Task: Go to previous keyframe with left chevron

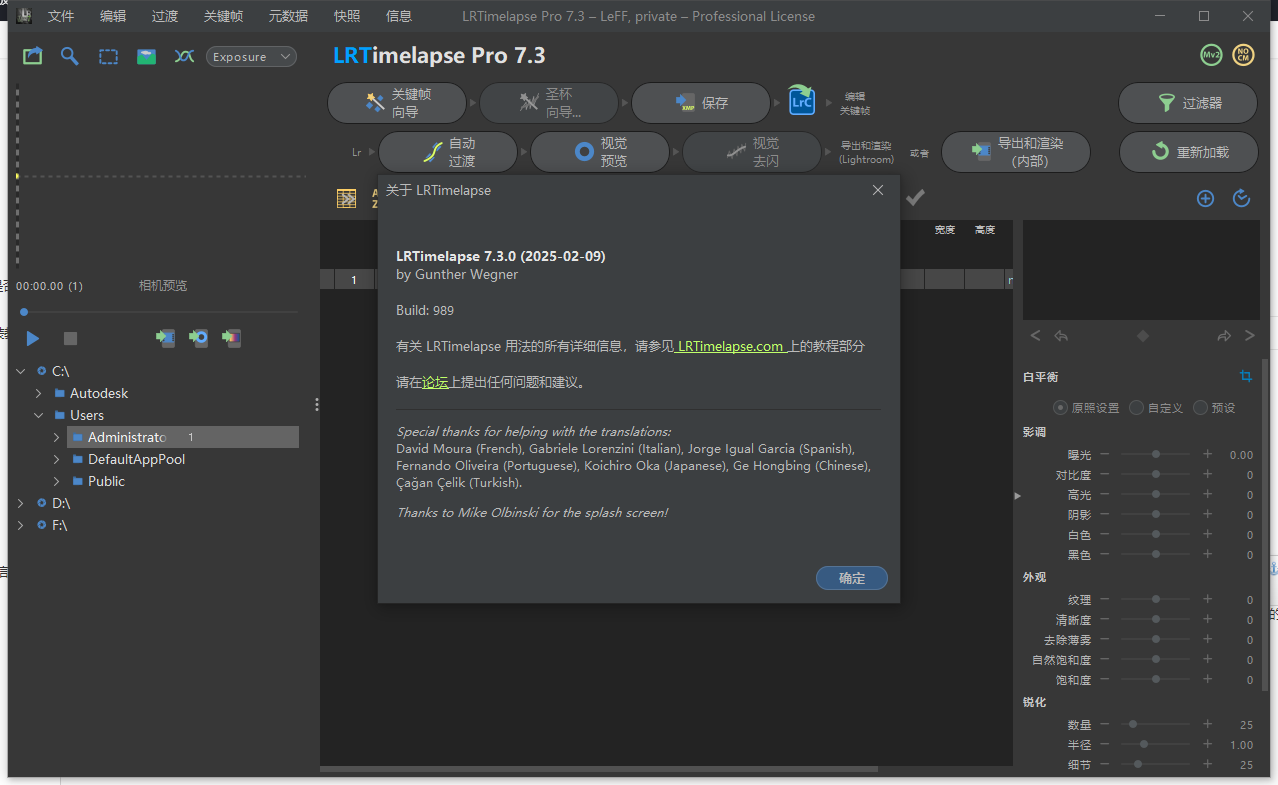Action: click(x=1035, y=336)
